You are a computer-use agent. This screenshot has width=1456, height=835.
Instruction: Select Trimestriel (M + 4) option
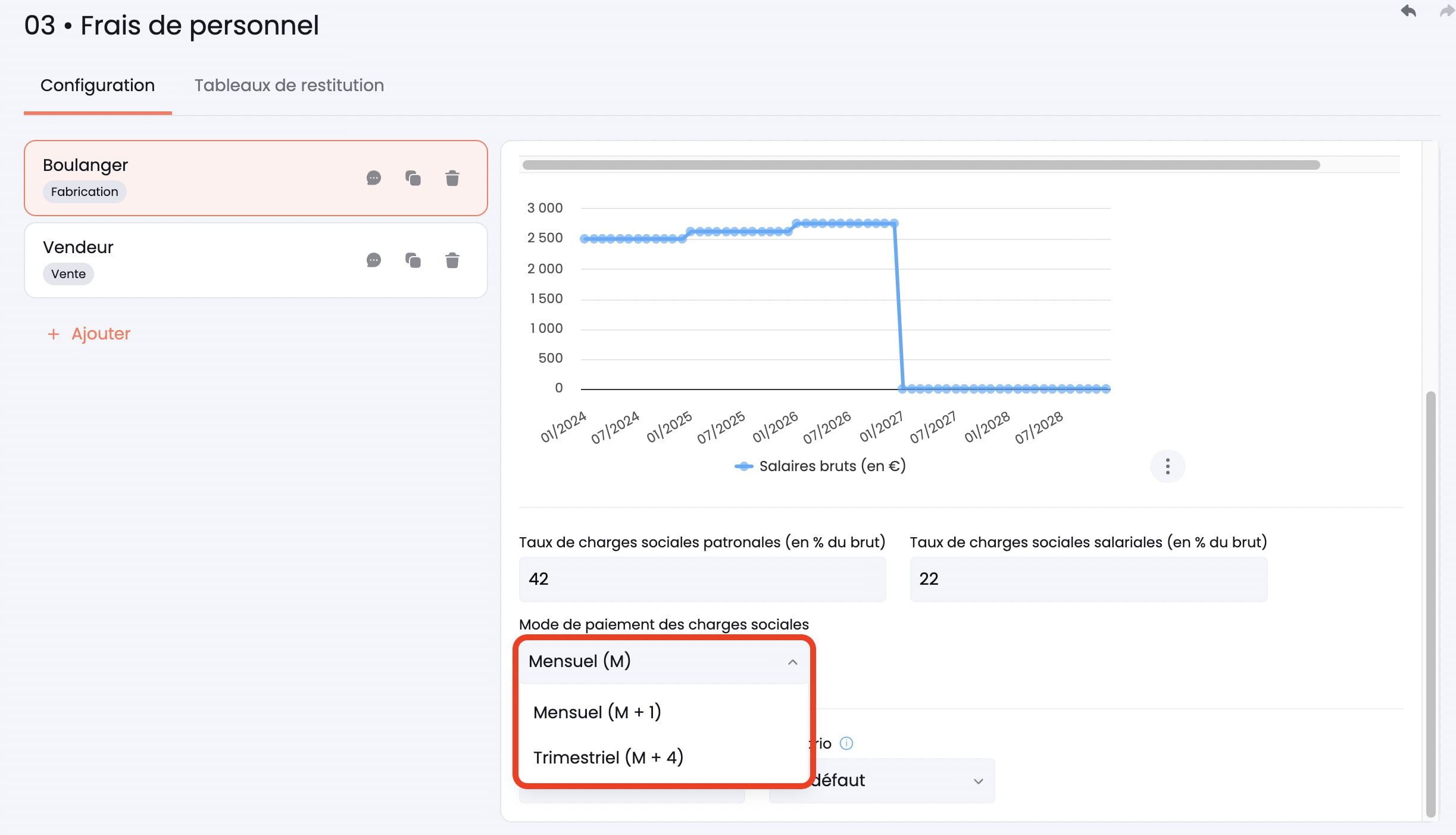(664, 758)
